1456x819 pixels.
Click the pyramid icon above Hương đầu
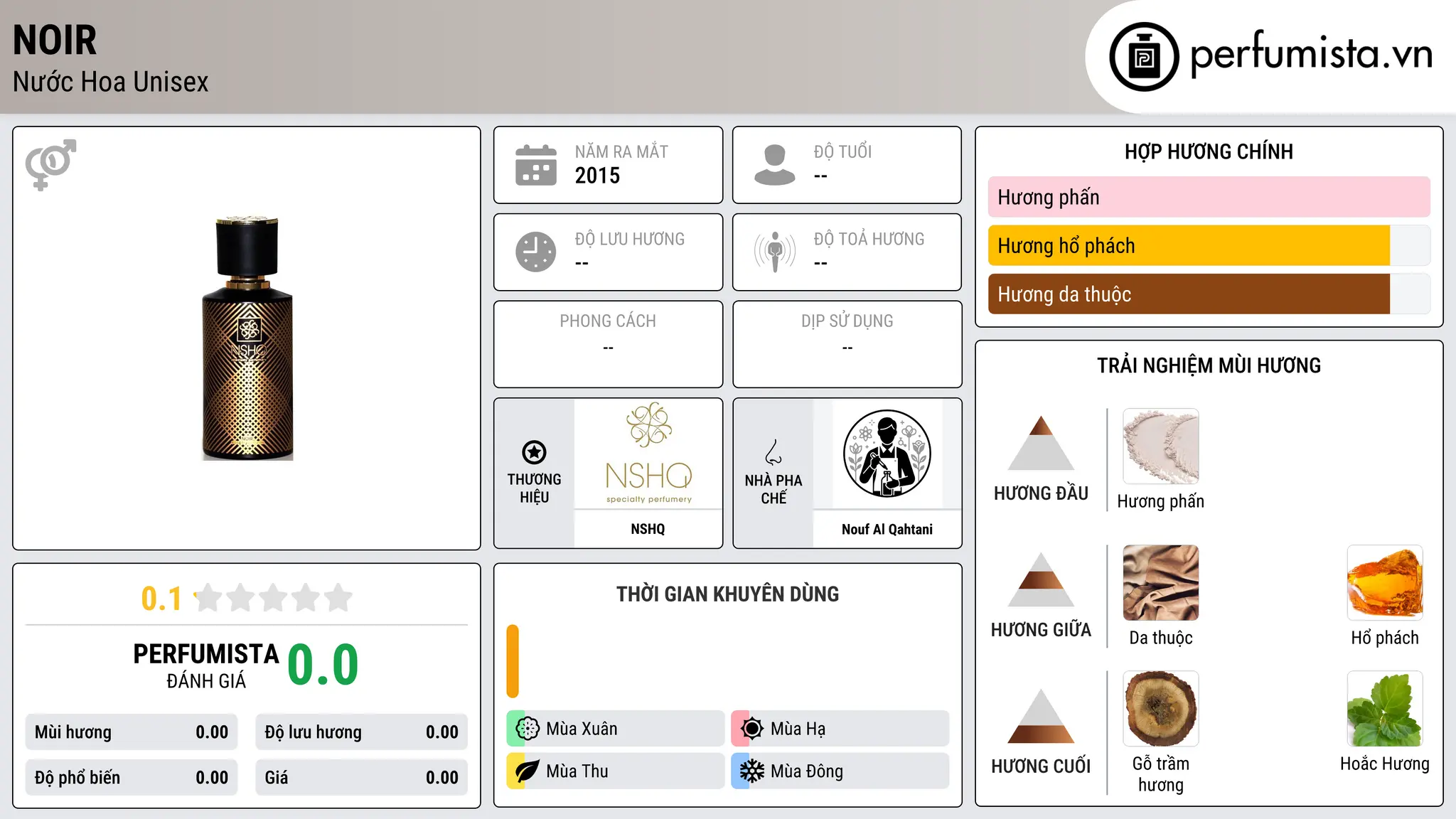(1041, 443)
